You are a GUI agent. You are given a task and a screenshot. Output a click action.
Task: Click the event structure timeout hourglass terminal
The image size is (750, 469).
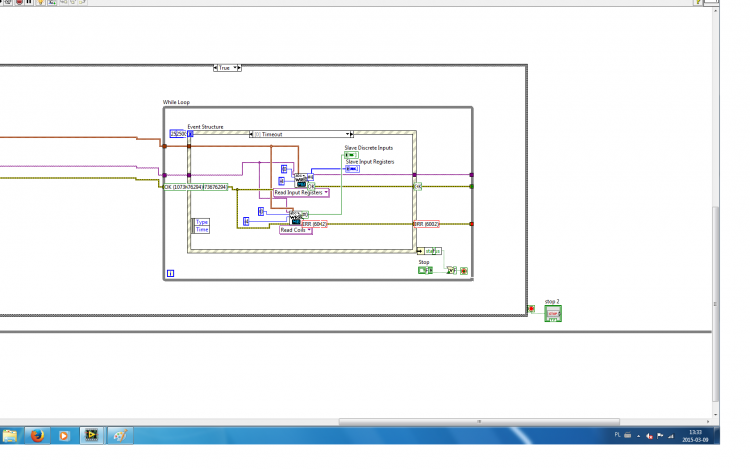tap(190, 134)
